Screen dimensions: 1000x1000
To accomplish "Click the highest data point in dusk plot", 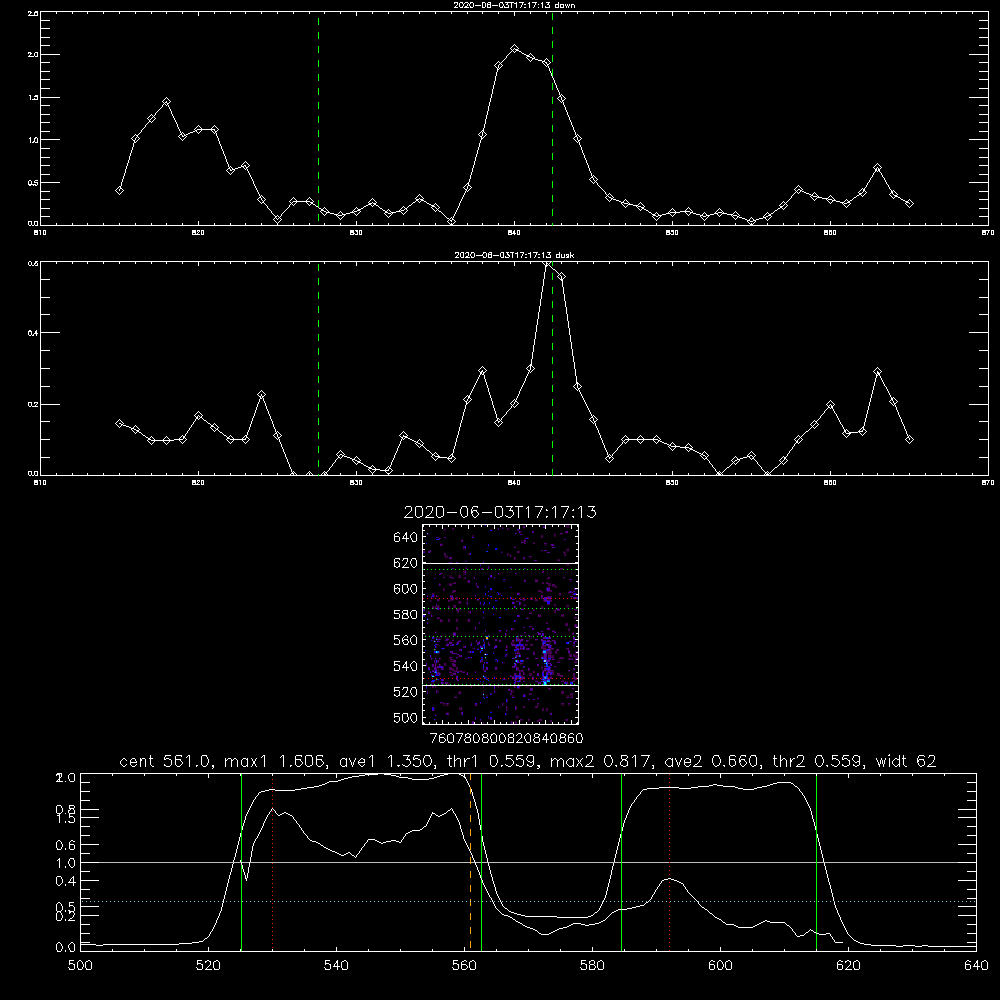I will click(x=547, y=263).
